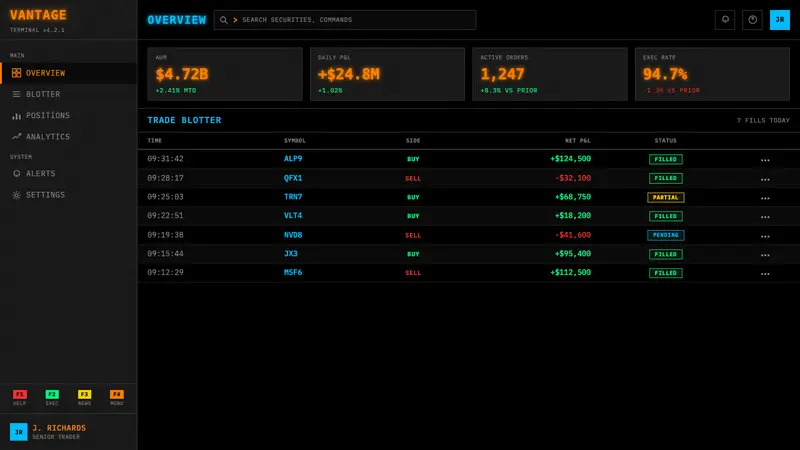This screenshot has height=450, width=800.
Task: Open the Overview sidebar item
Action: click(x=69, y=73)
